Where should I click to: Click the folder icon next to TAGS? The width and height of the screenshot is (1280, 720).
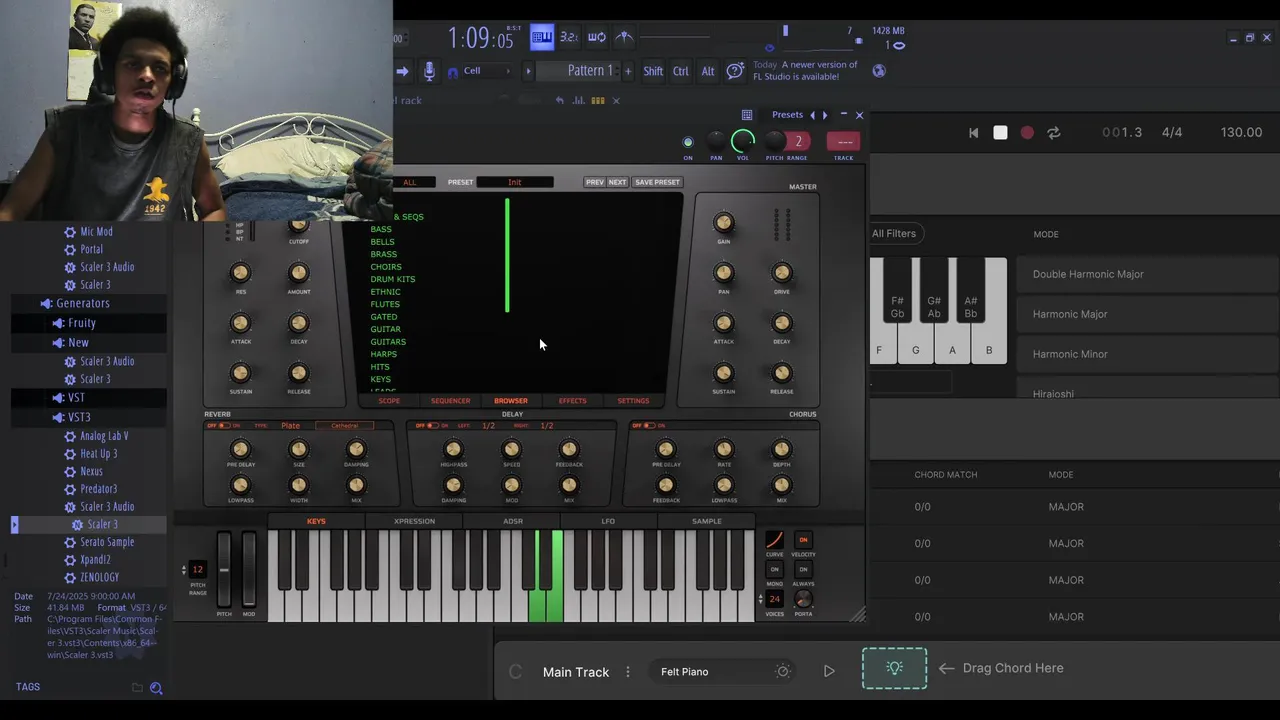coord(137,688)
